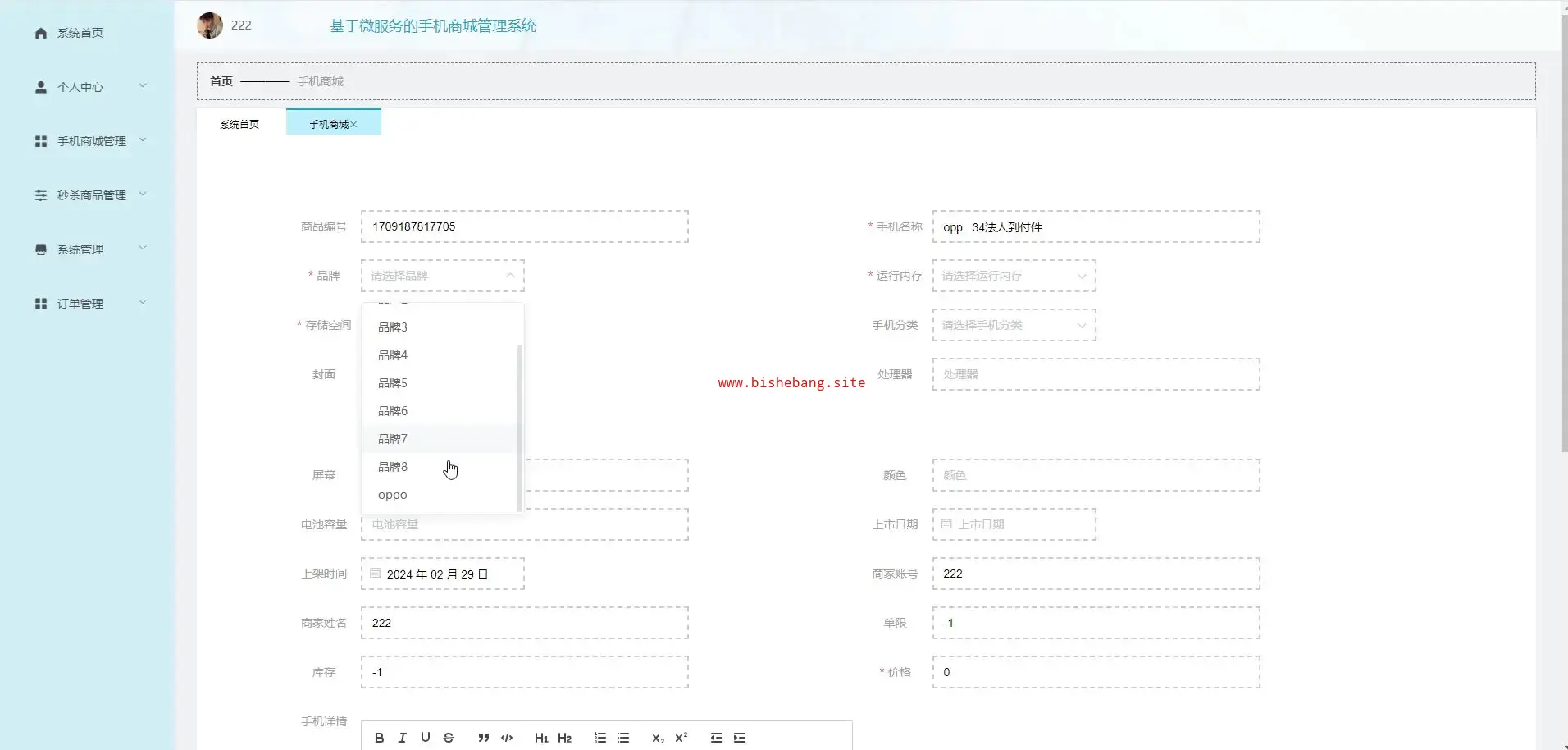Create an ordered list in editor
The width and height of the screenshot is (1568, 750).
click(x=600, y=738)
